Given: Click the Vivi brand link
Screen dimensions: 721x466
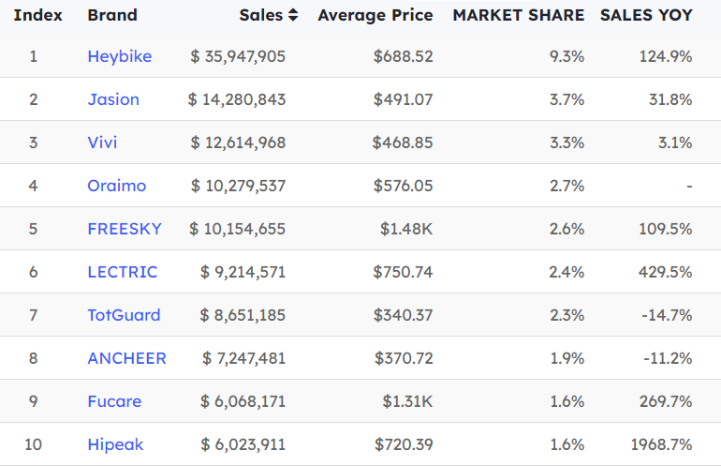Looking at the screenshot, I should pos(102,143).
